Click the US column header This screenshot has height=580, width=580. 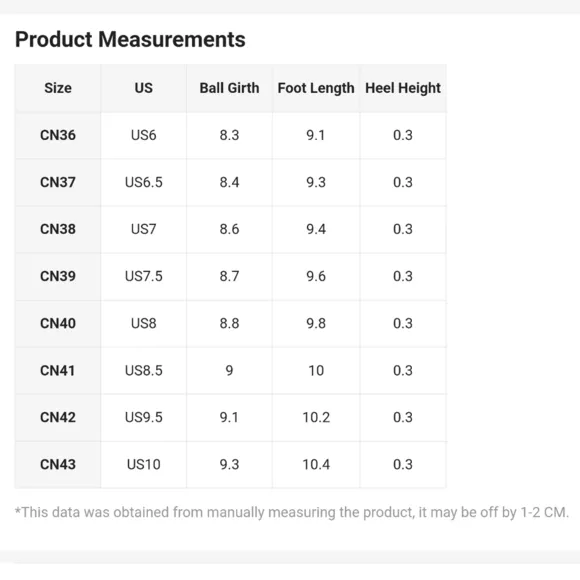click(144, 88)
